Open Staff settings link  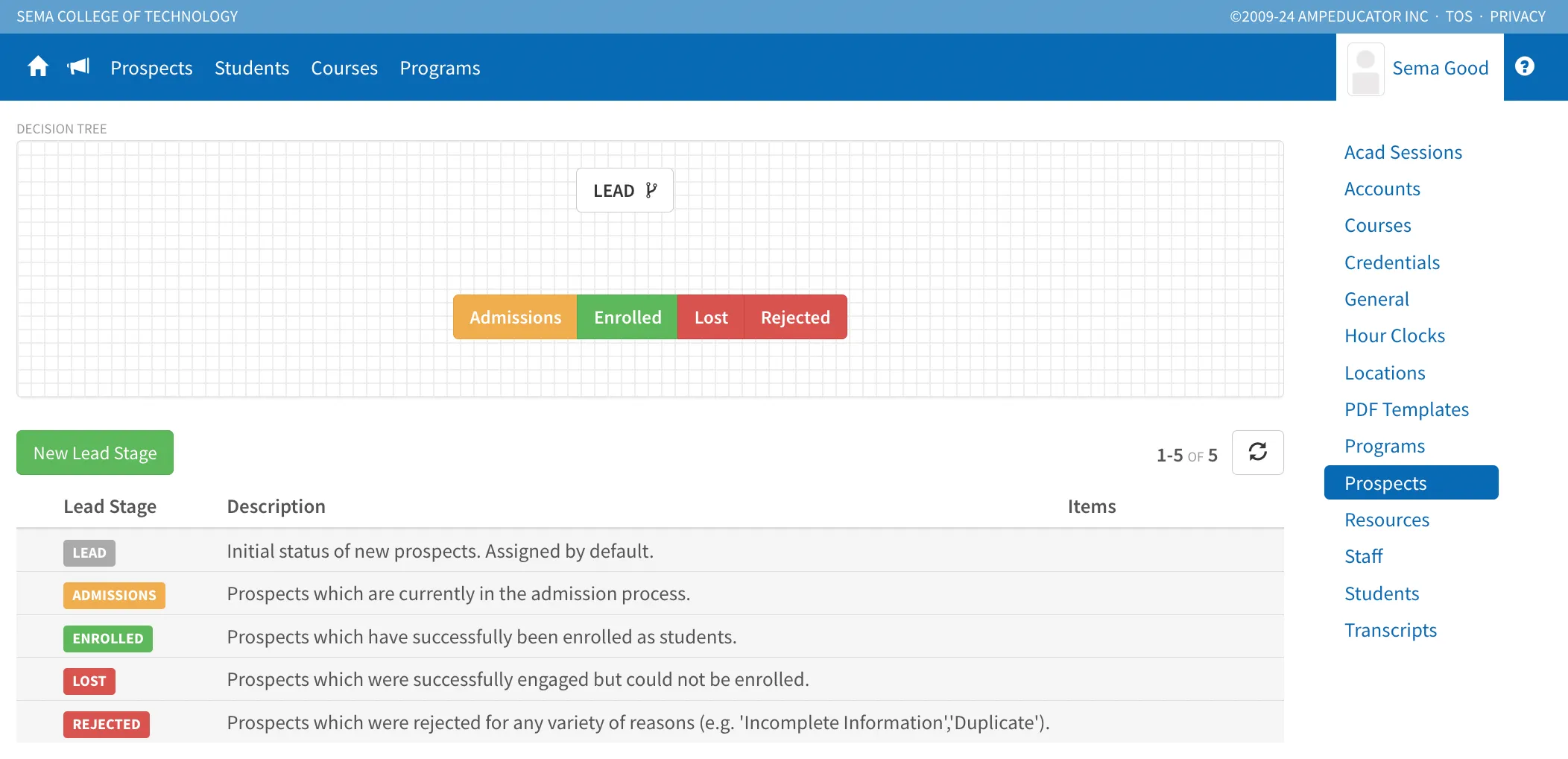click(1363, 556)
